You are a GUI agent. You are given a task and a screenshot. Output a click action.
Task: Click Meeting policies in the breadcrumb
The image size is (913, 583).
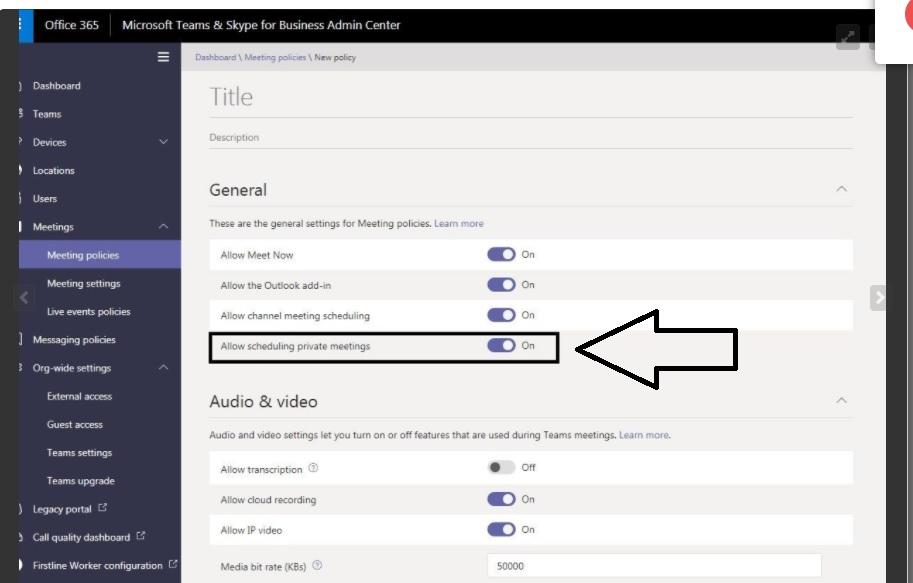265,57
